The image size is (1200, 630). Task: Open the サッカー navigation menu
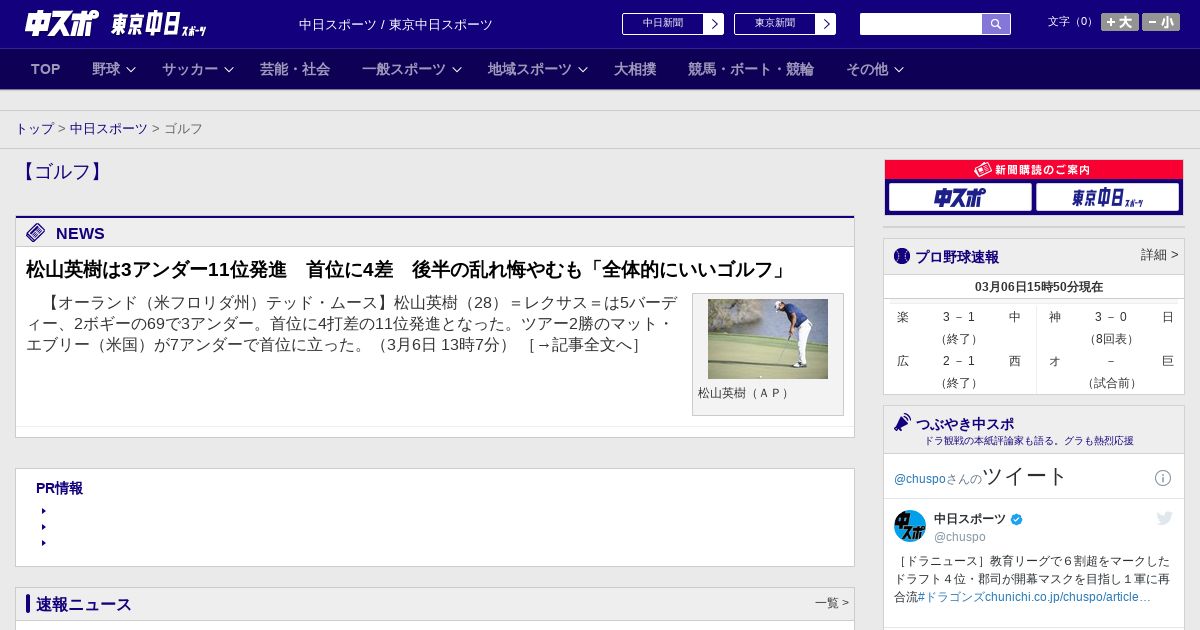coord(190,69)
